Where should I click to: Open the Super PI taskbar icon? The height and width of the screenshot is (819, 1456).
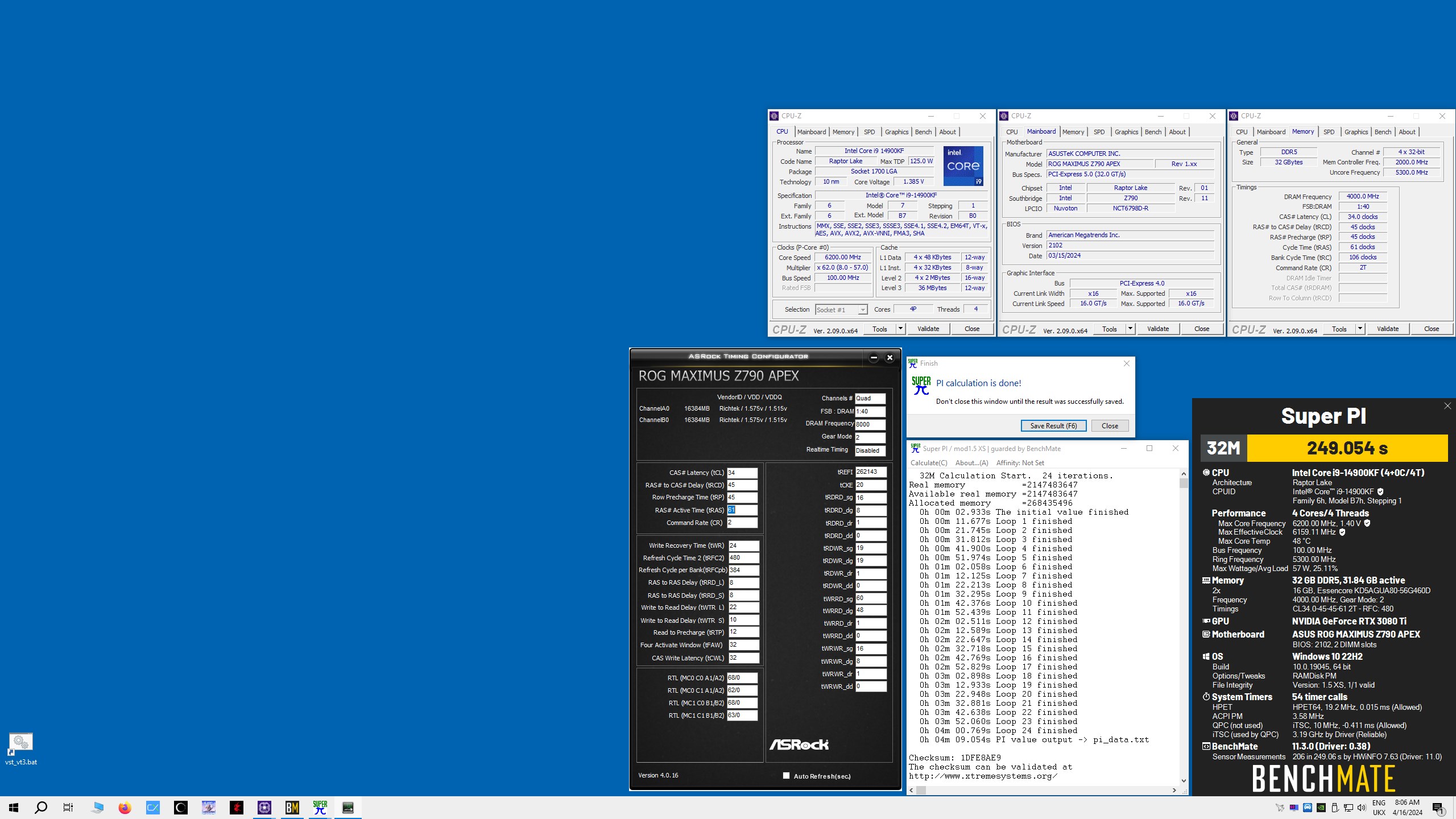pyautogui.click(x=320, y=808)
